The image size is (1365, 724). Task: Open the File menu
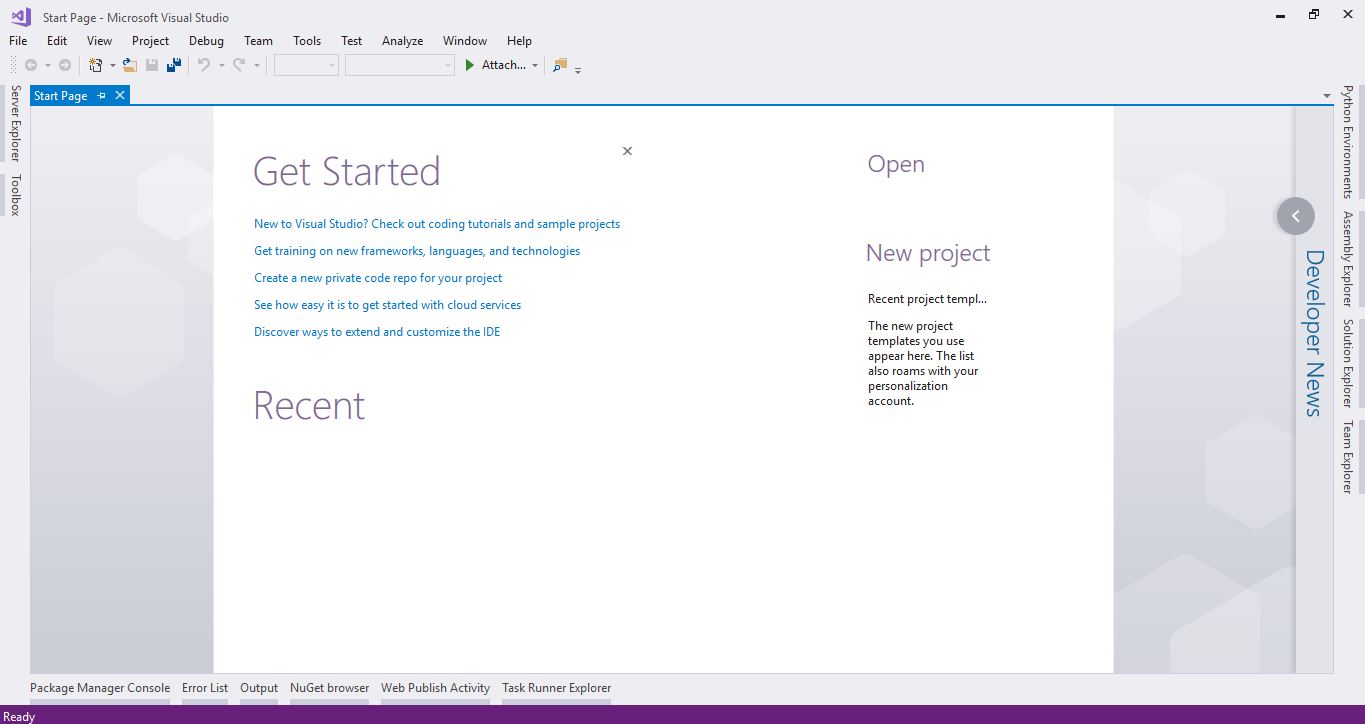pos(18,41)
